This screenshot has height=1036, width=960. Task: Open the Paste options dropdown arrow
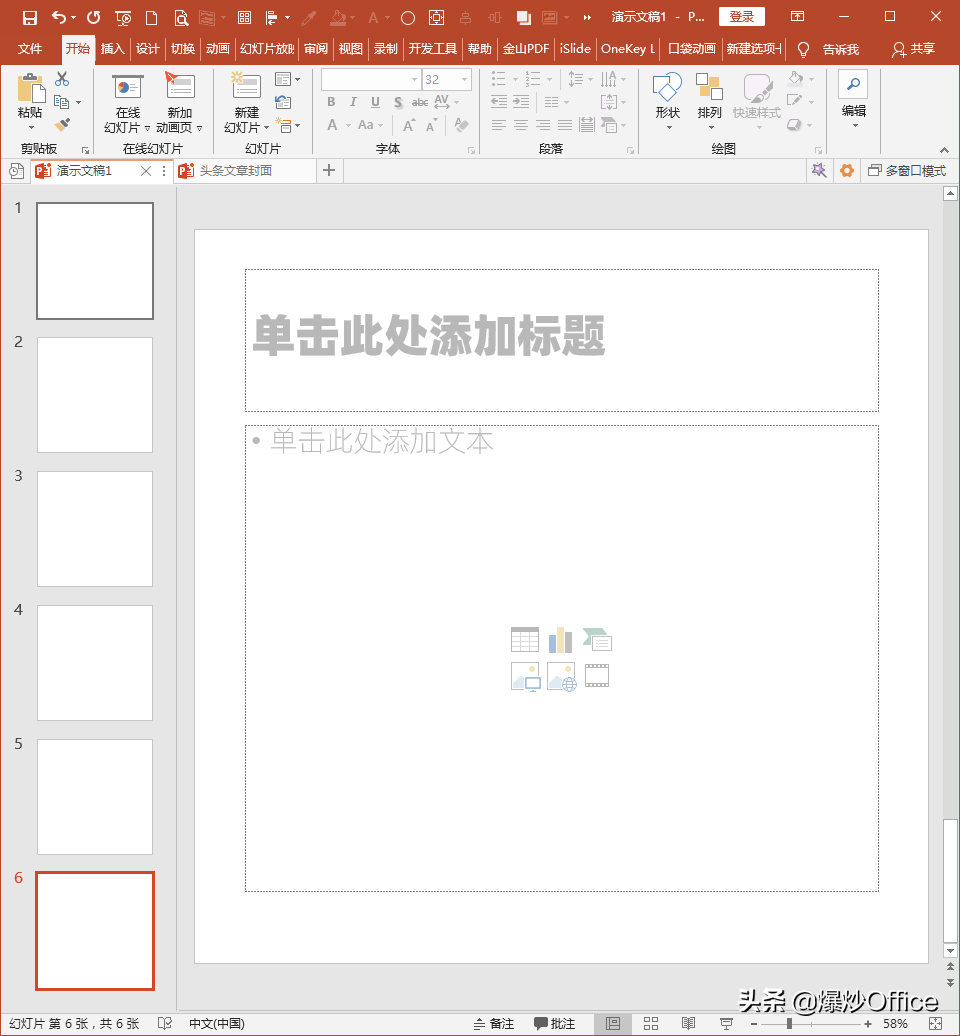[x=30, y=127]
